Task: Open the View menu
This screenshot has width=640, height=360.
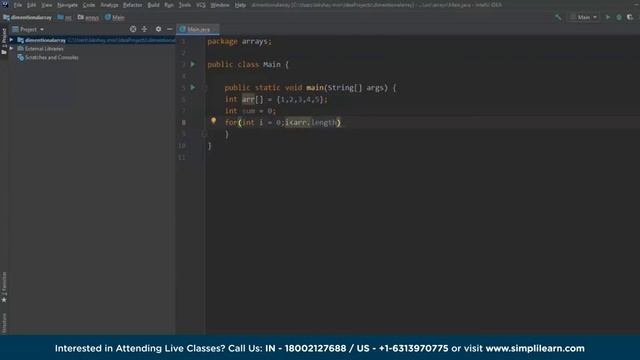Action: [47, 5]
